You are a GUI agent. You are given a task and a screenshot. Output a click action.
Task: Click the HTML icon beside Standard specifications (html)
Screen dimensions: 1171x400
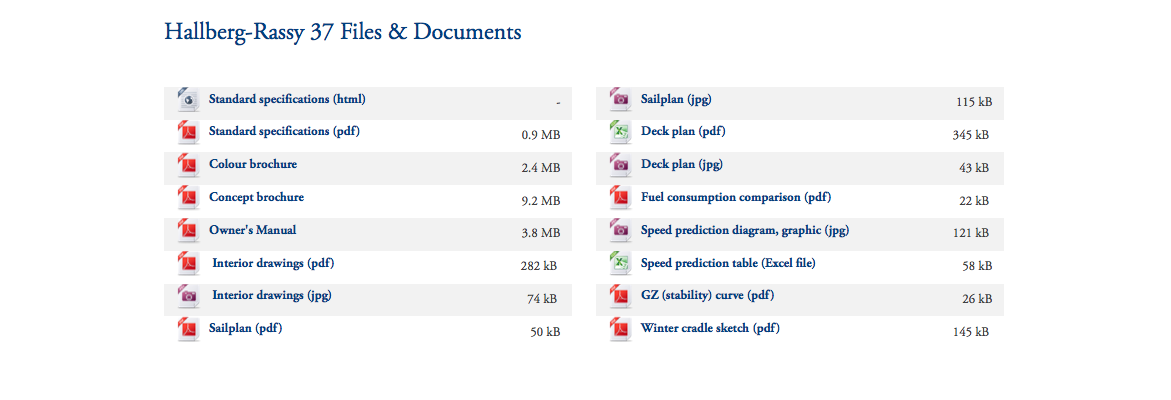189,100
